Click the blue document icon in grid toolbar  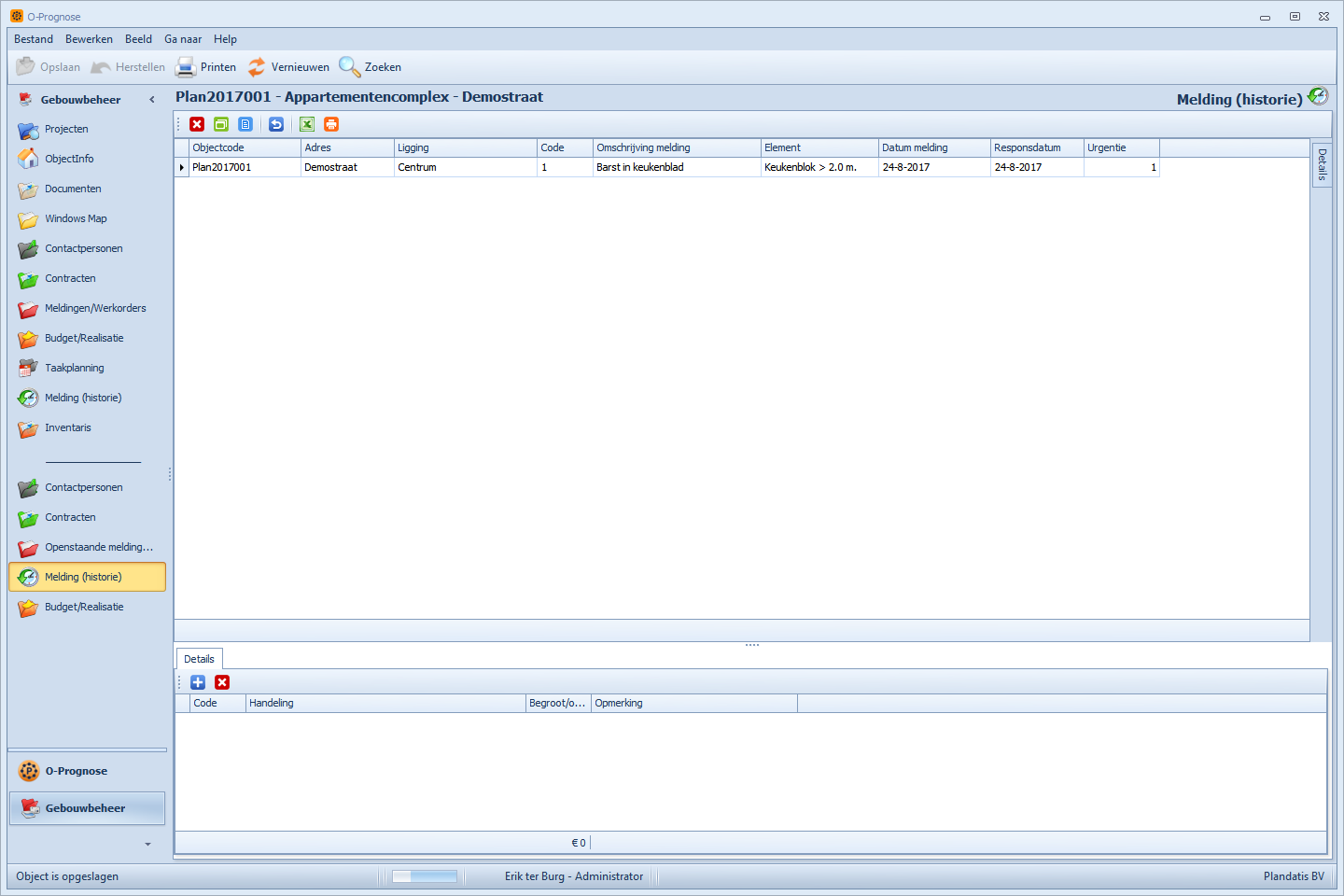(x=245, y=124)
